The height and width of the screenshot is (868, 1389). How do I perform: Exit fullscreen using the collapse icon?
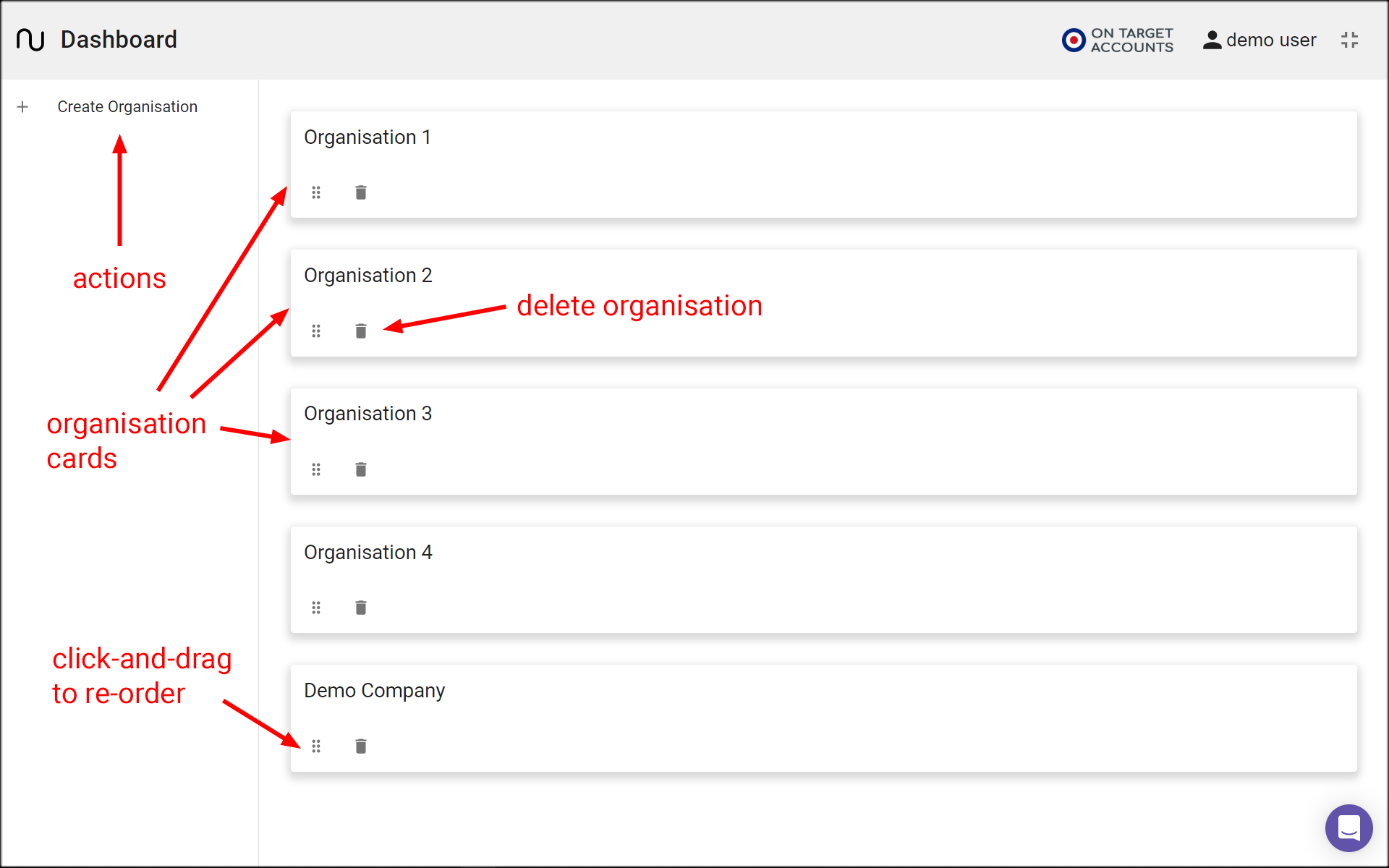coord(1349,40)
